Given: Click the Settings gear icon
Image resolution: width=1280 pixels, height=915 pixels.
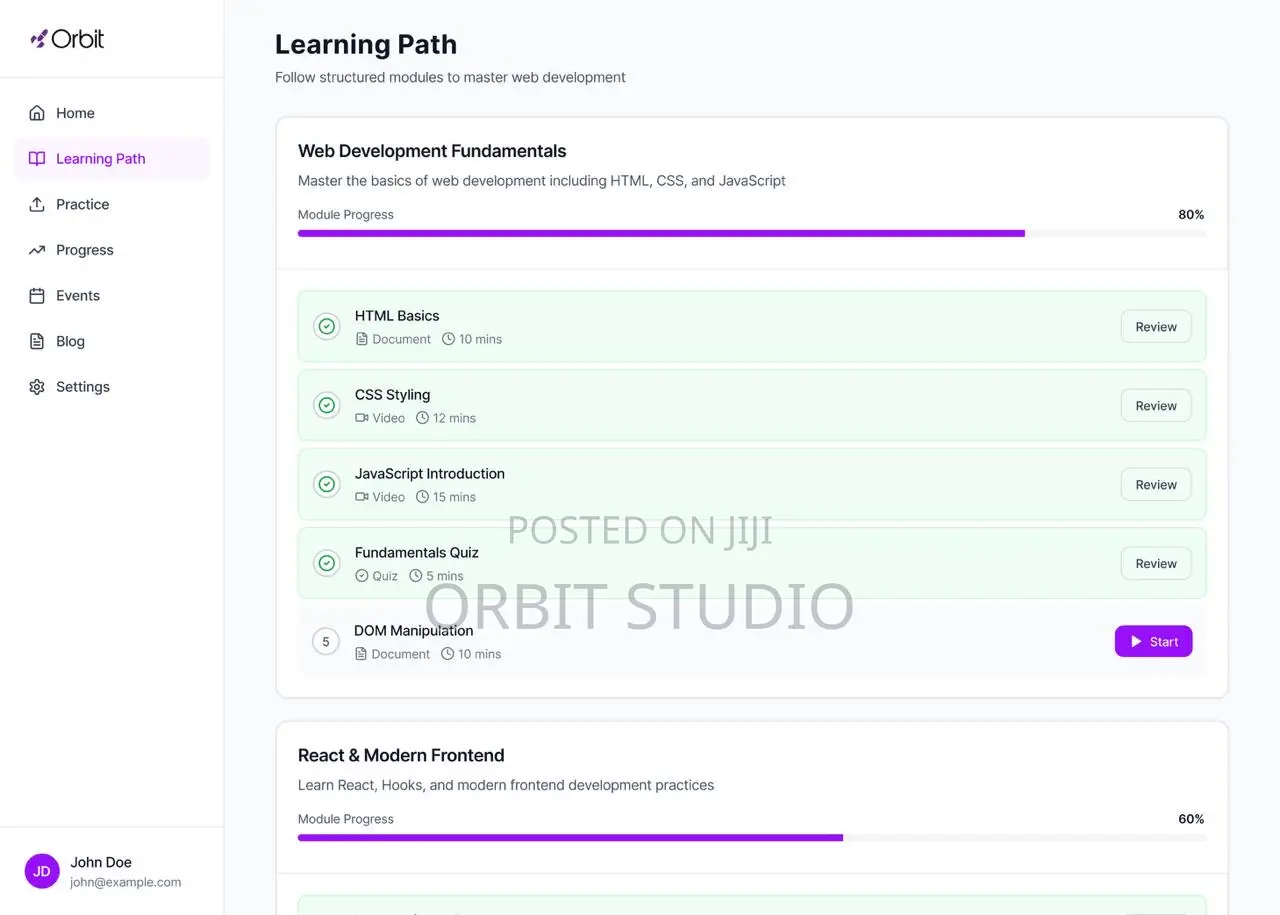Looking at the screenshot, I should [37, 387].
